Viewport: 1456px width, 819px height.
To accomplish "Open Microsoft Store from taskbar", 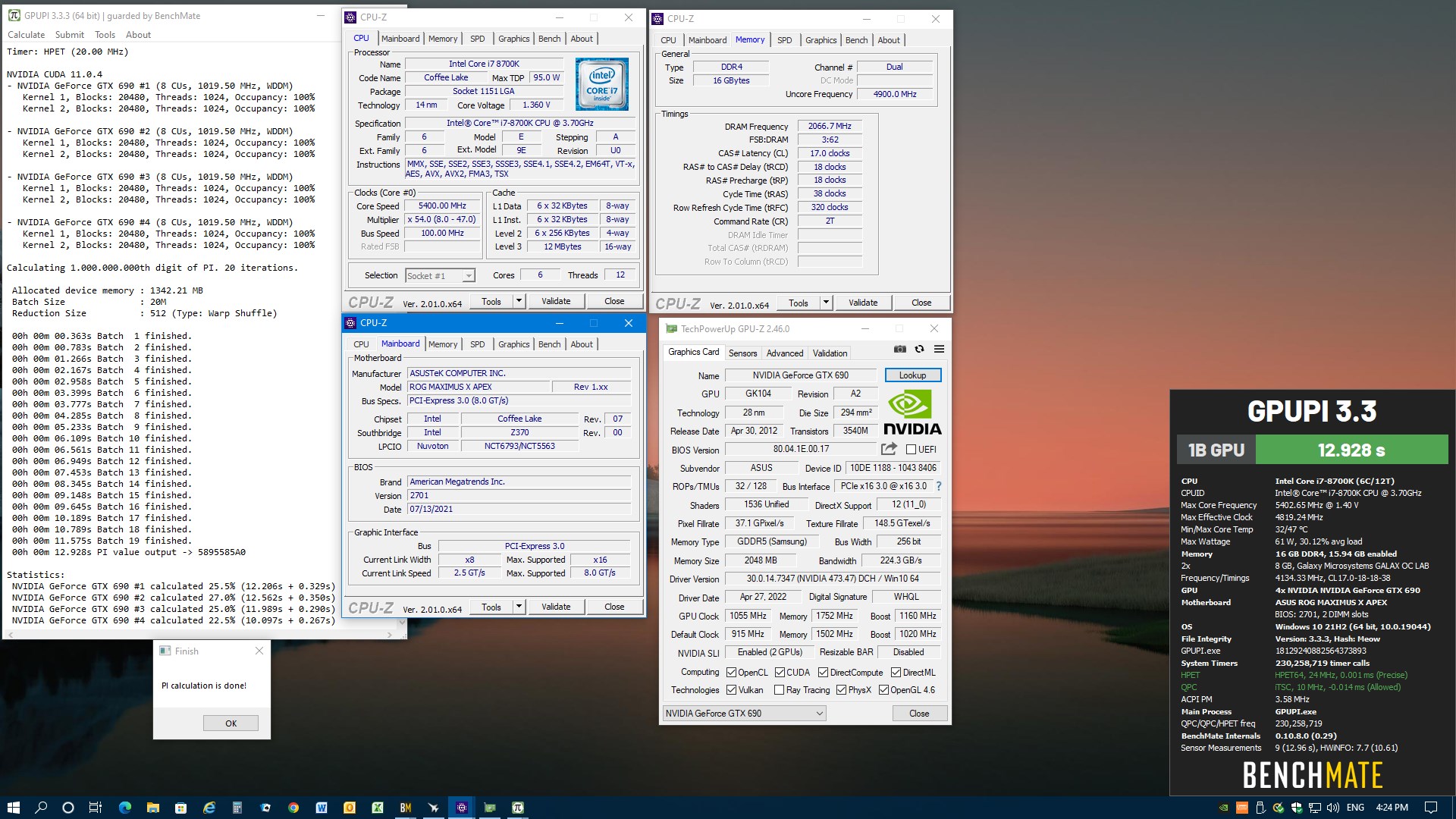I will pos(180,808).
